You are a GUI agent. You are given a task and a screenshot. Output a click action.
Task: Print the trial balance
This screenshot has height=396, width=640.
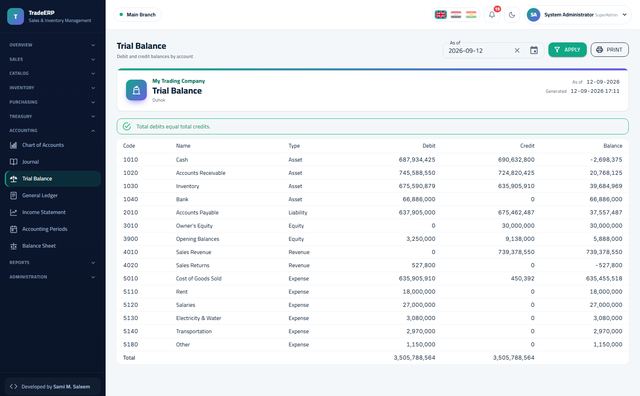pos(609,50)
